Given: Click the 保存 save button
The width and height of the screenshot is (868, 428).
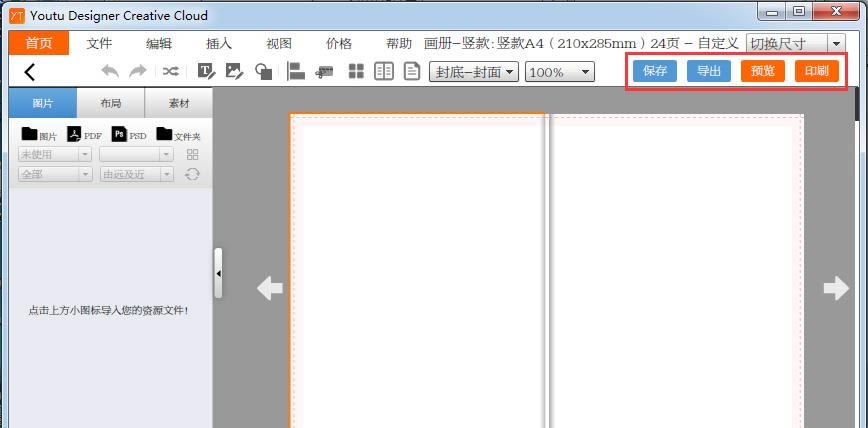Looking at the screenshot, I should 655,71.
